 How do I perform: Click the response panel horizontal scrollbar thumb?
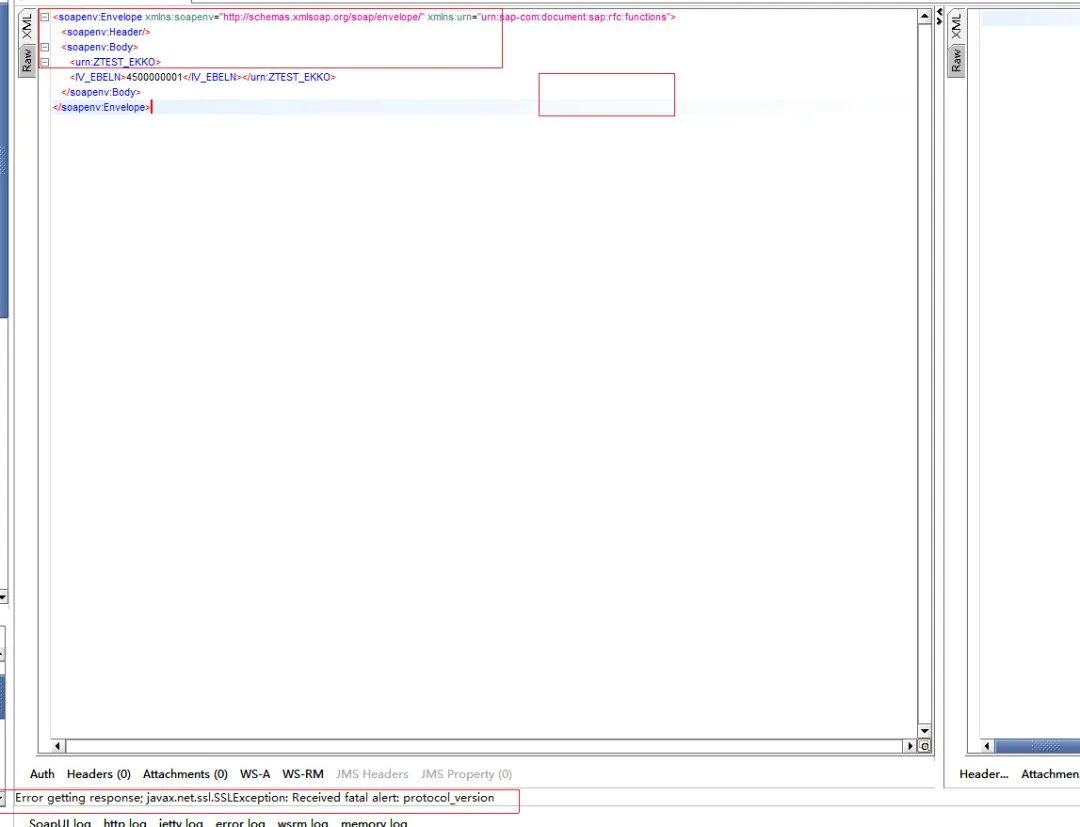pyautogui.click(x=1037, y=746)
